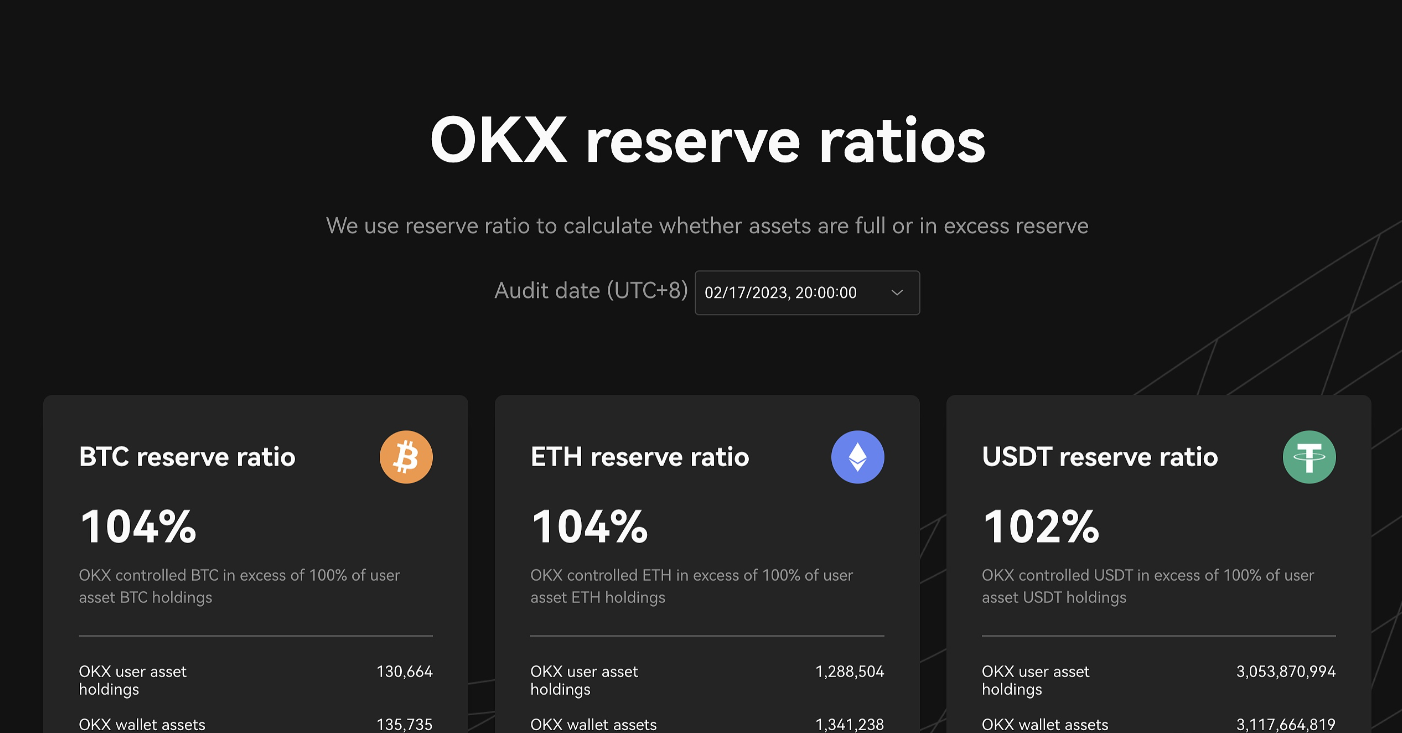This screenshot has width=1402, height=733.
Task: Click the Audit date (UTC+8) label
Action: click(591, 291)
